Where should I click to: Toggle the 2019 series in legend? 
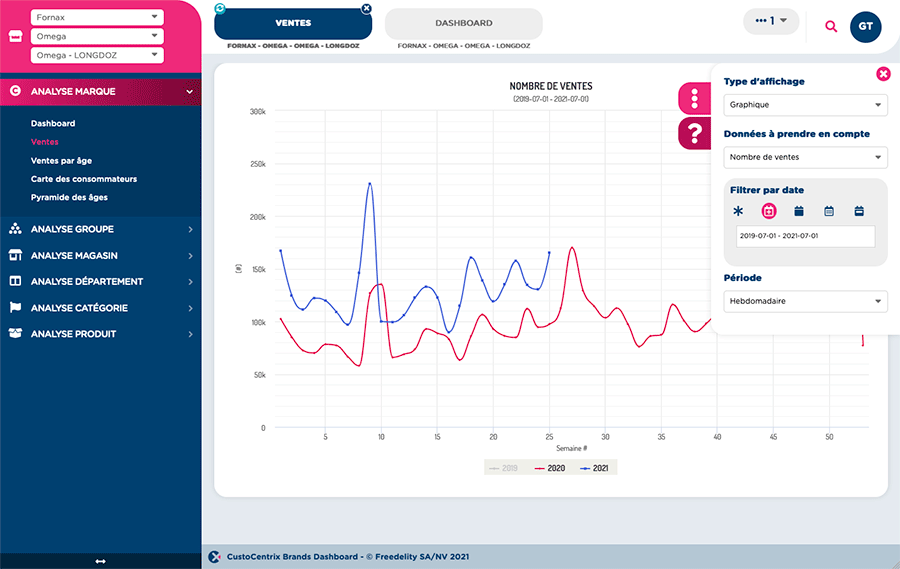click(502, 467)
